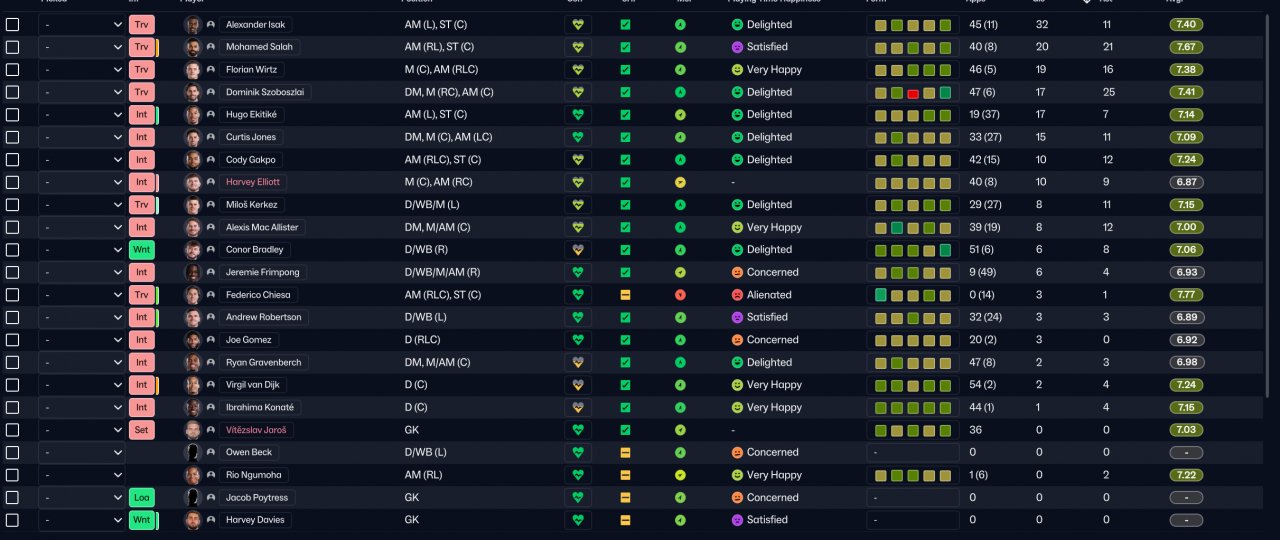This screenshot has width=1280, height=540.
Task: Click Mohamed Salah's player portrait
Action: click(193, 47)
